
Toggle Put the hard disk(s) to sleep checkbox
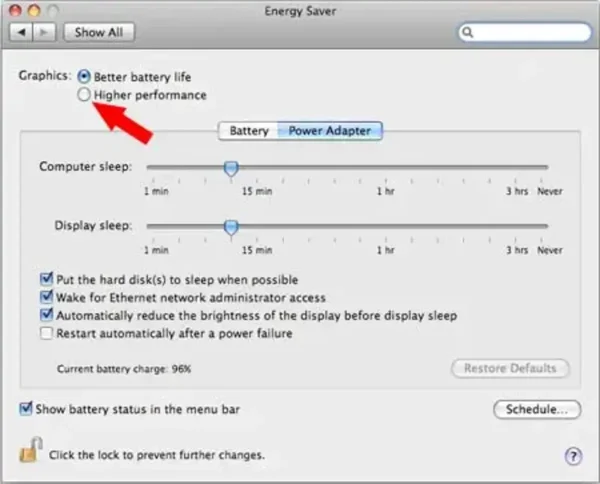46,279
